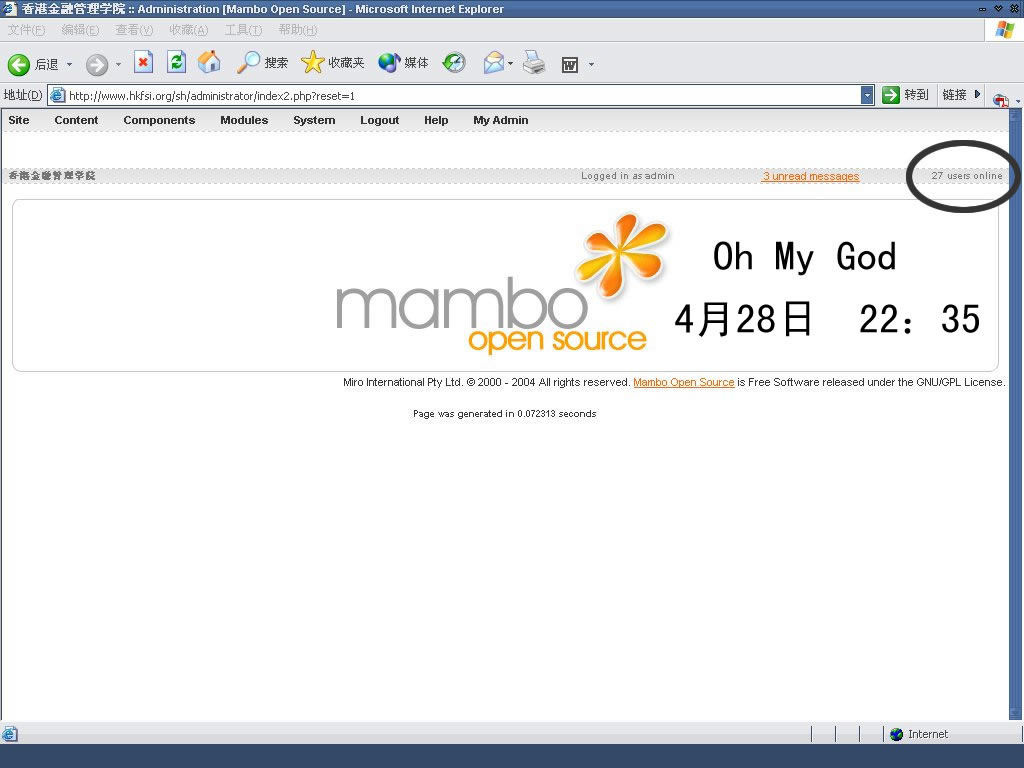Screen dimensions: 1024x768
Task: Open the Forward history dropdown arrow
Action: pos(118,64)
